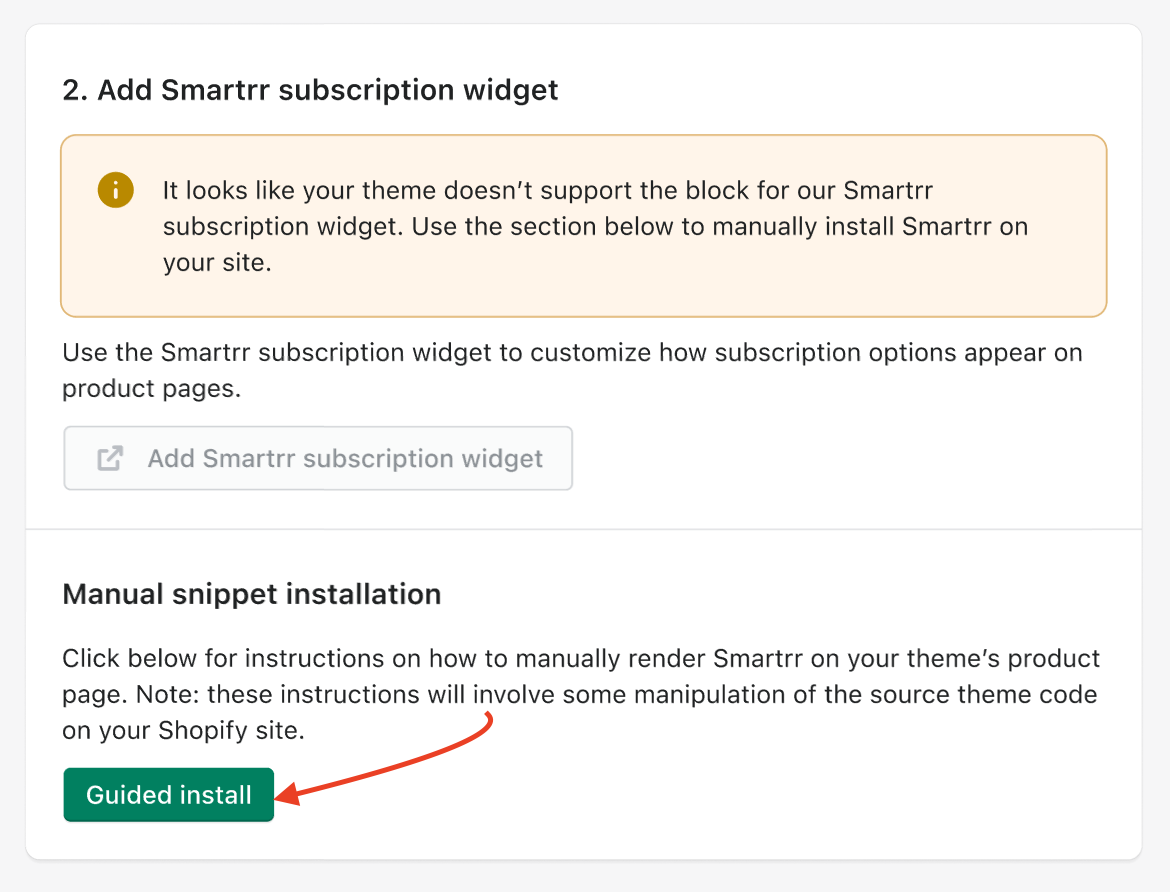The image size is (1170, 892).
Task: Click the empty area right of Guided install
Action: [x=700, y=795]
